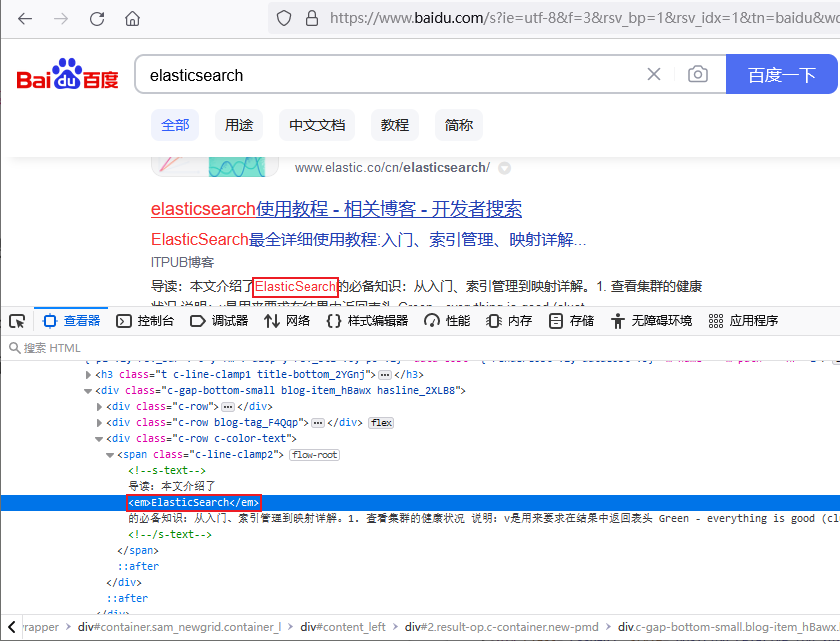Collapse the div c-row c-color-text node
The width and height of the screenshot is (840, 641).
(99, 439)
